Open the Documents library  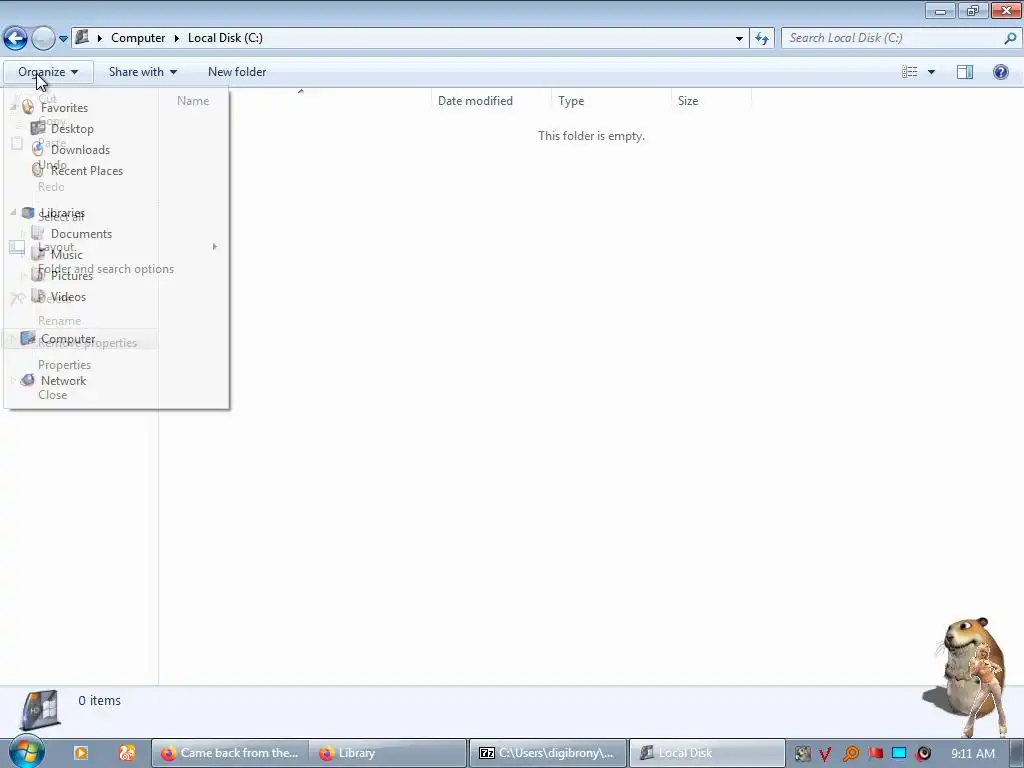point(81,234)
